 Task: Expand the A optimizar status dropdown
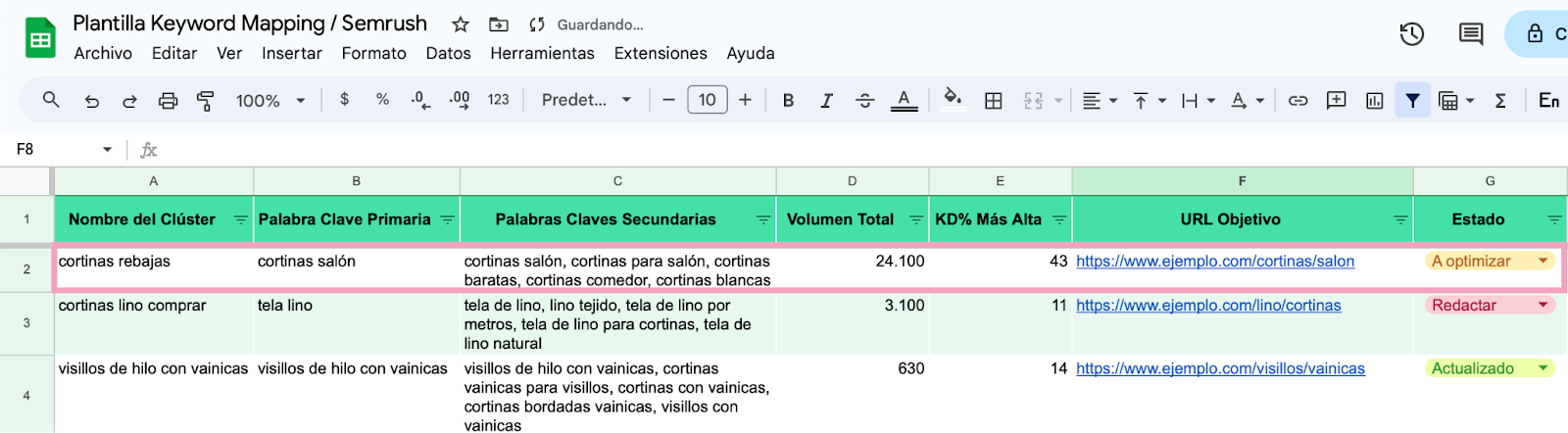[x=1543, y=261]
